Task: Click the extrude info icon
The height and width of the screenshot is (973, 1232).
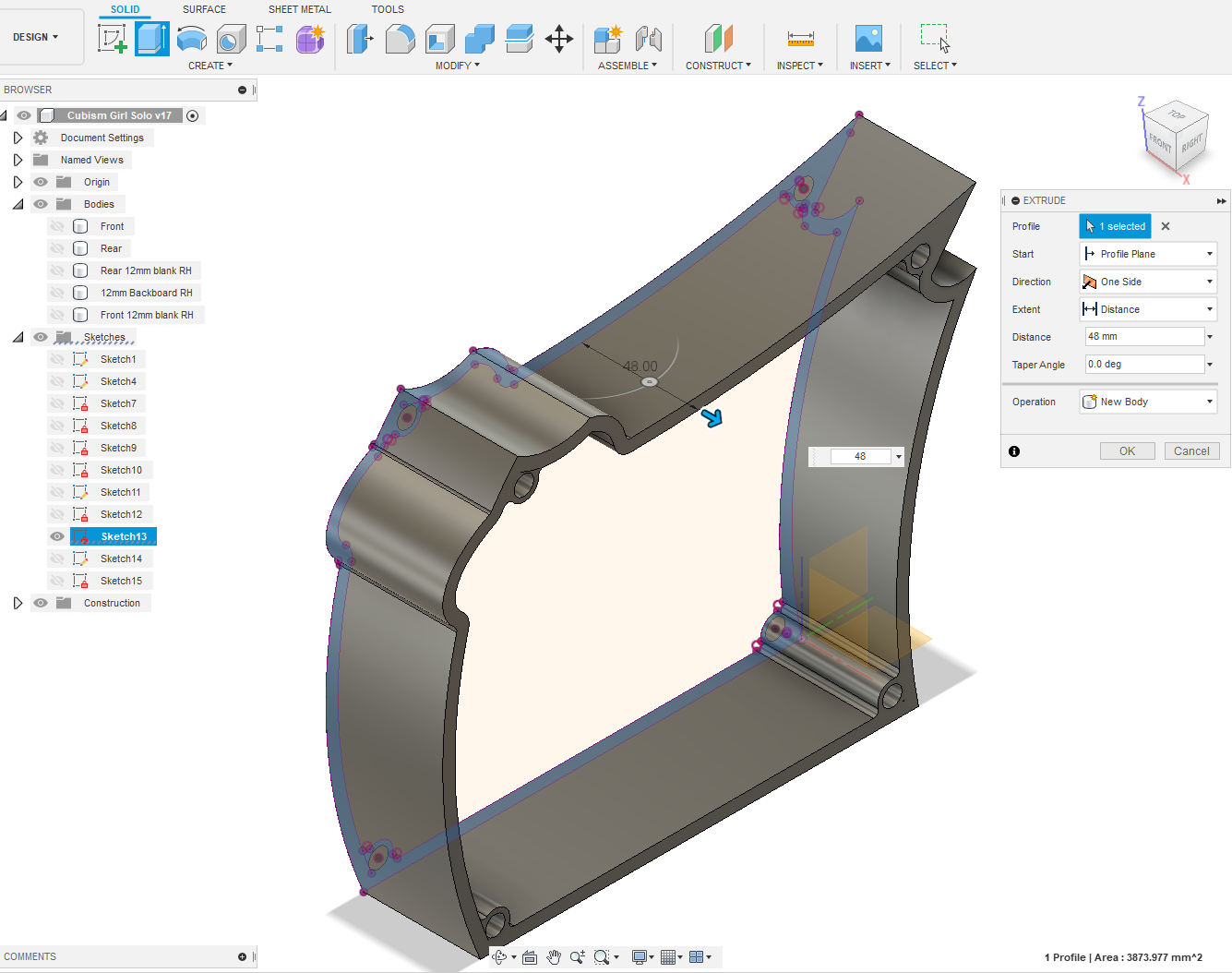Action: tap(1014, 451)
